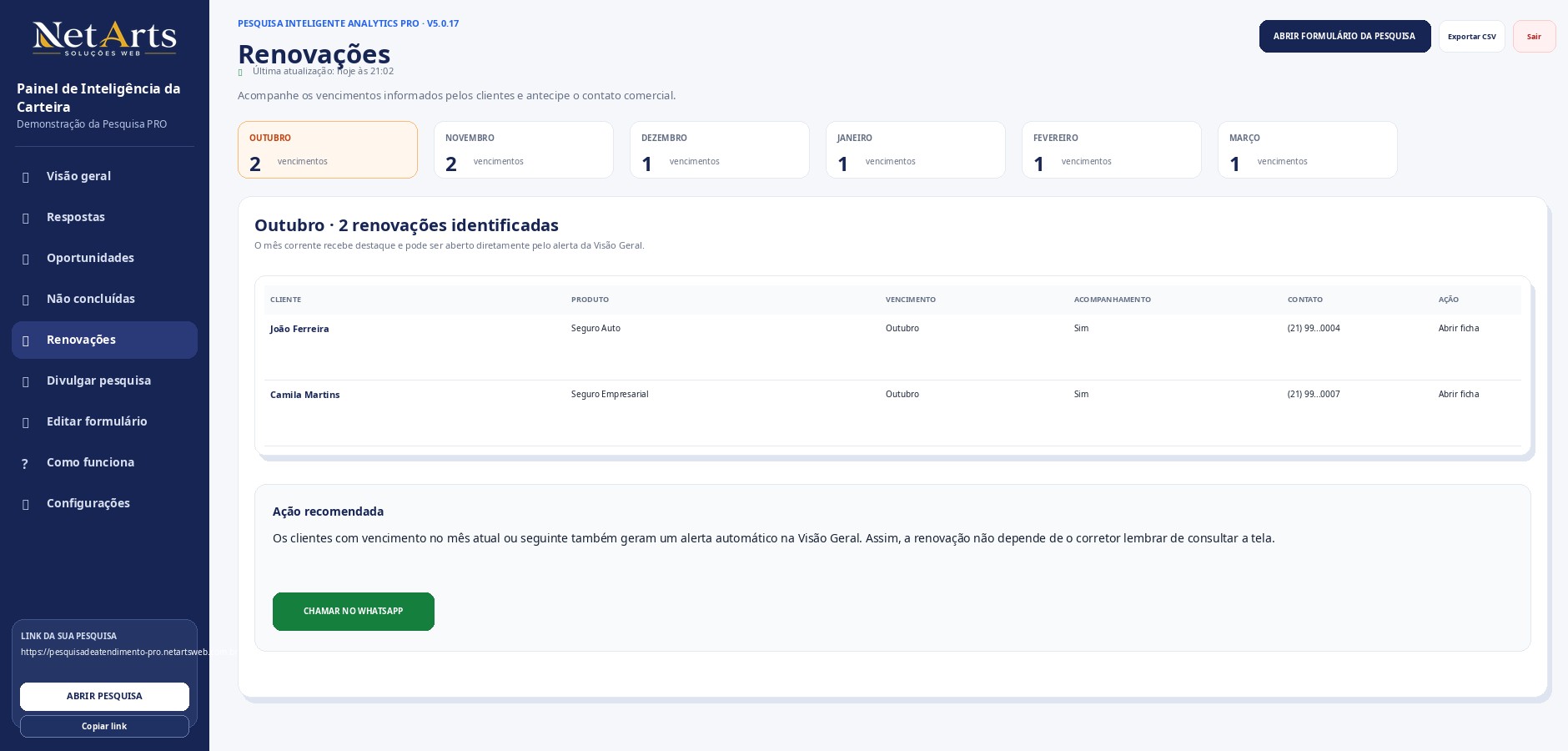Click Exportar CSV button
Viewport: 1568px width, 751px height.
(x=1472, y=37)
